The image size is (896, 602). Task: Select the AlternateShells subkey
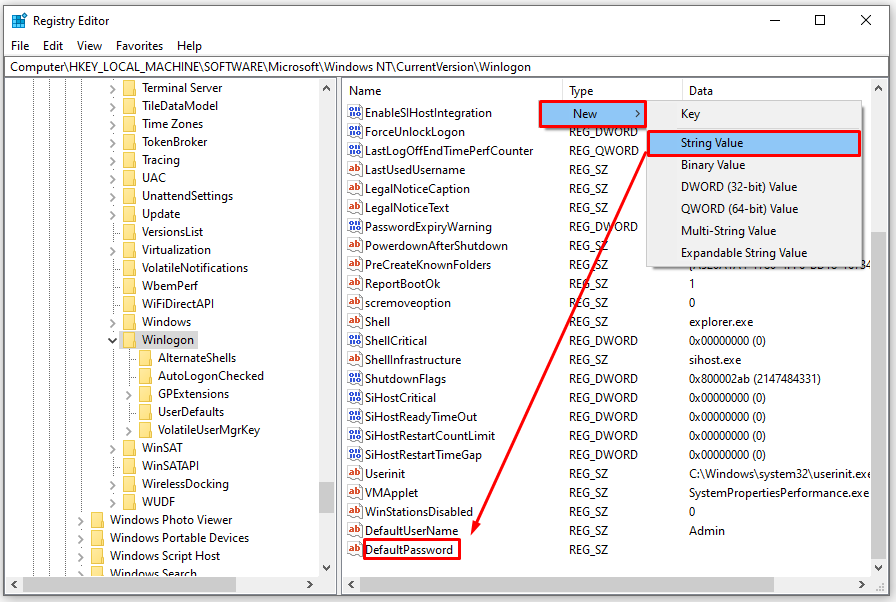197,358
